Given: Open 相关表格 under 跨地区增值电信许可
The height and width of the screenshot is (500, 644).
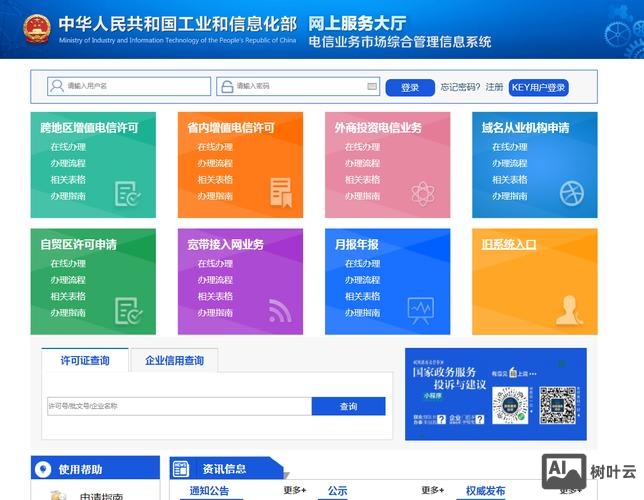Looking at the screenshot, I should tap(68, 180).
